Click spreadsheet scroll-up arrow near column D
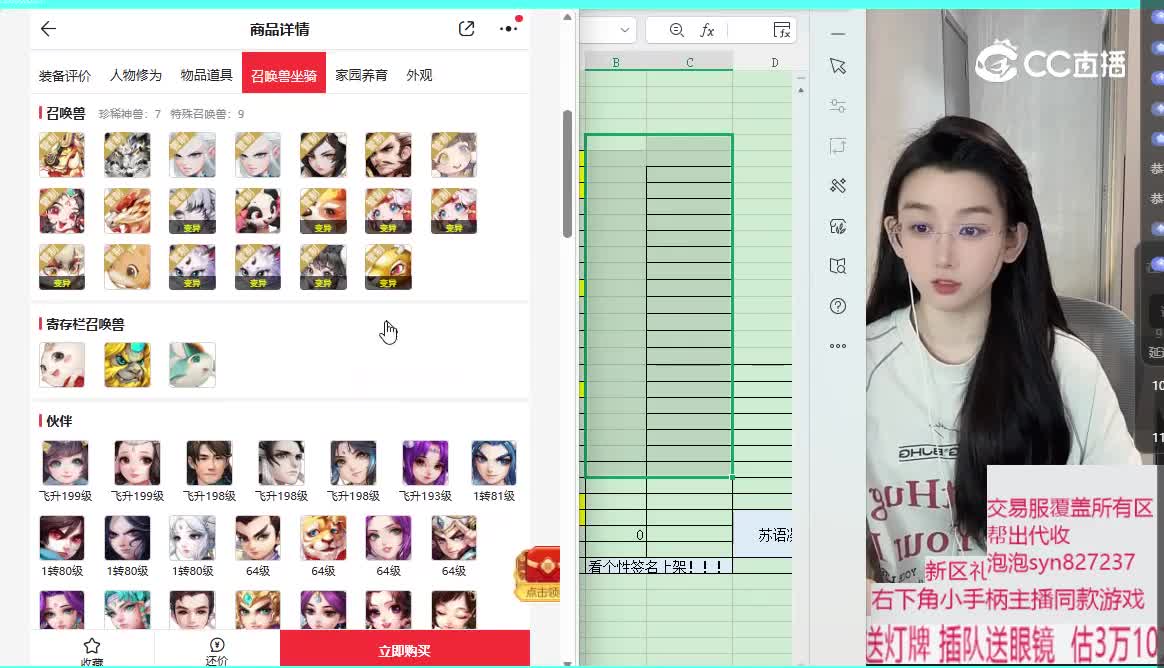The height and width of the screenshot is (668, 1164). pyautogui.click(x=801, y=90)
